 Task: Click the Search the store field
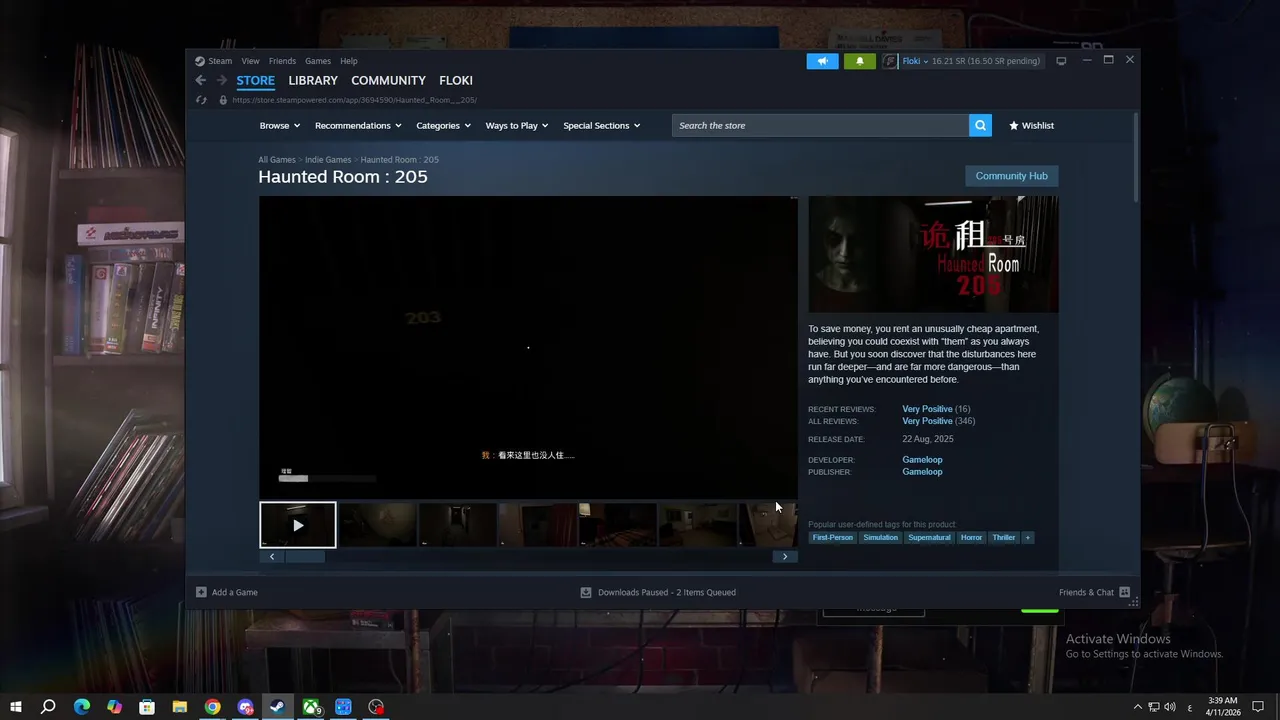(x=820, y=125)
